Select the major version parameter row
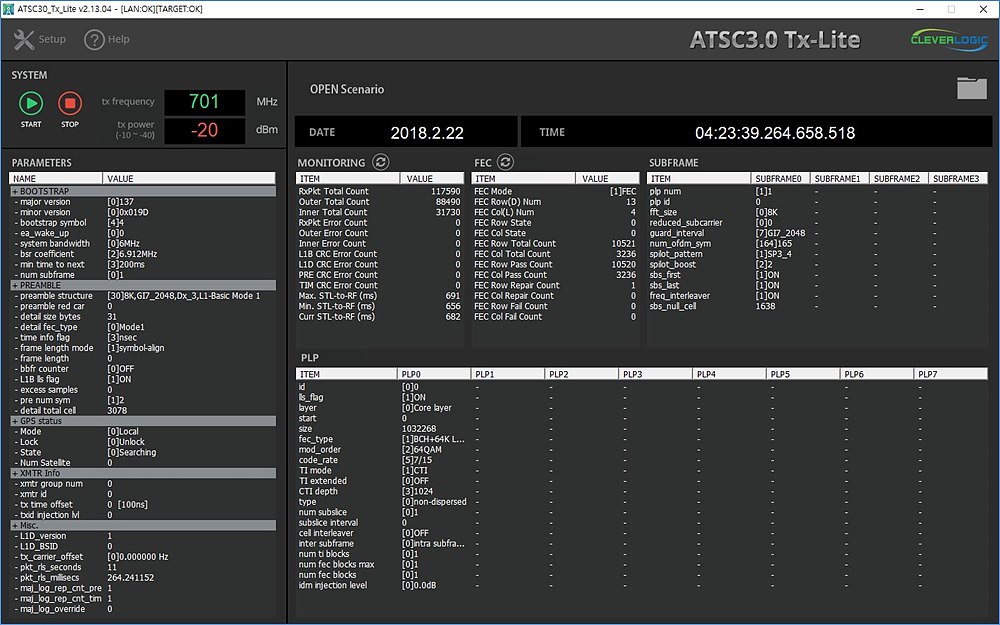The height and width of the screenshot is (625, 1000). tap(142, 202)
